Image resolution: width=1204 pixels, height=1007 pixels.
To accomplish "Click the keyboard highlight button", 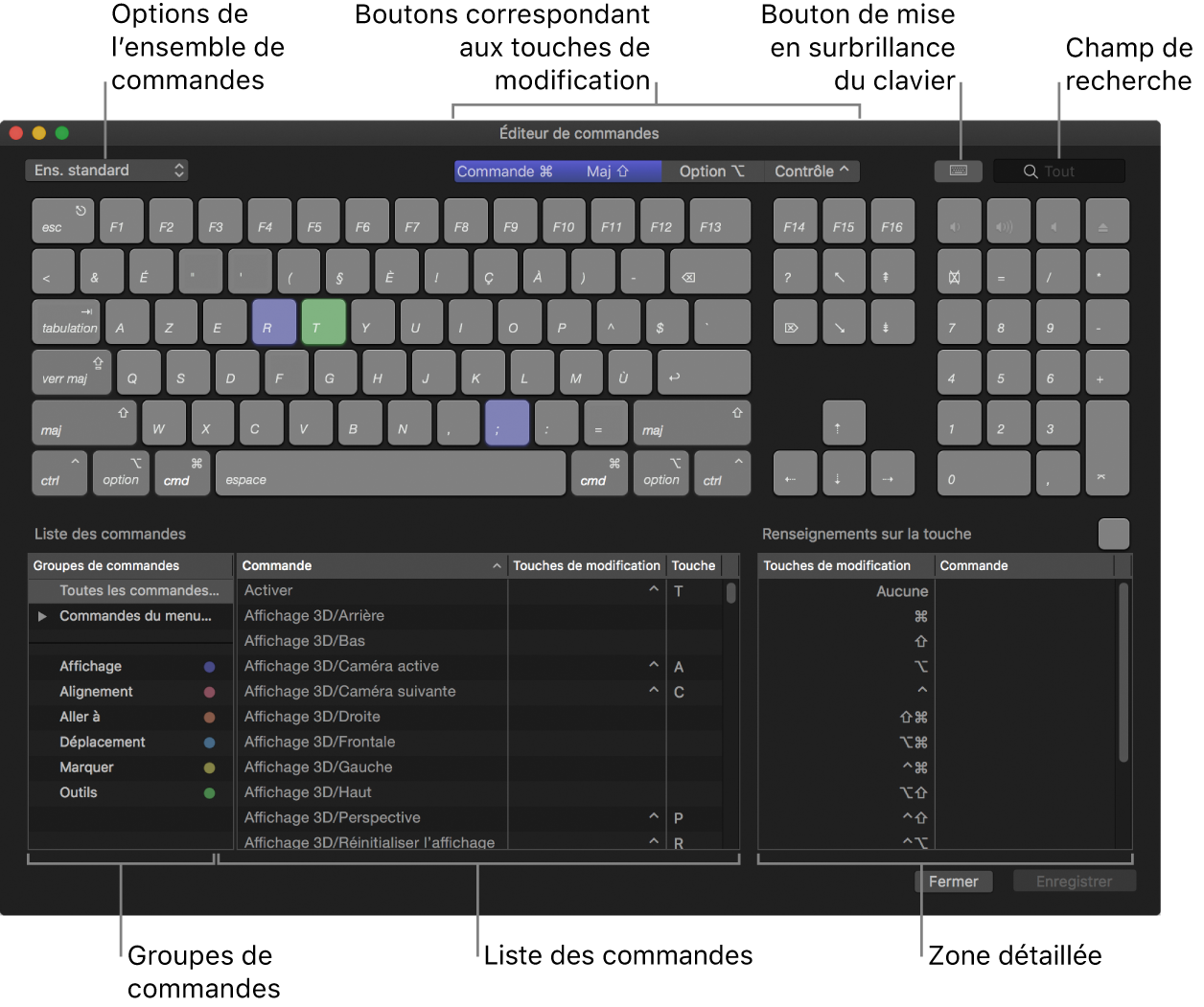I will [x=958, y=171].
